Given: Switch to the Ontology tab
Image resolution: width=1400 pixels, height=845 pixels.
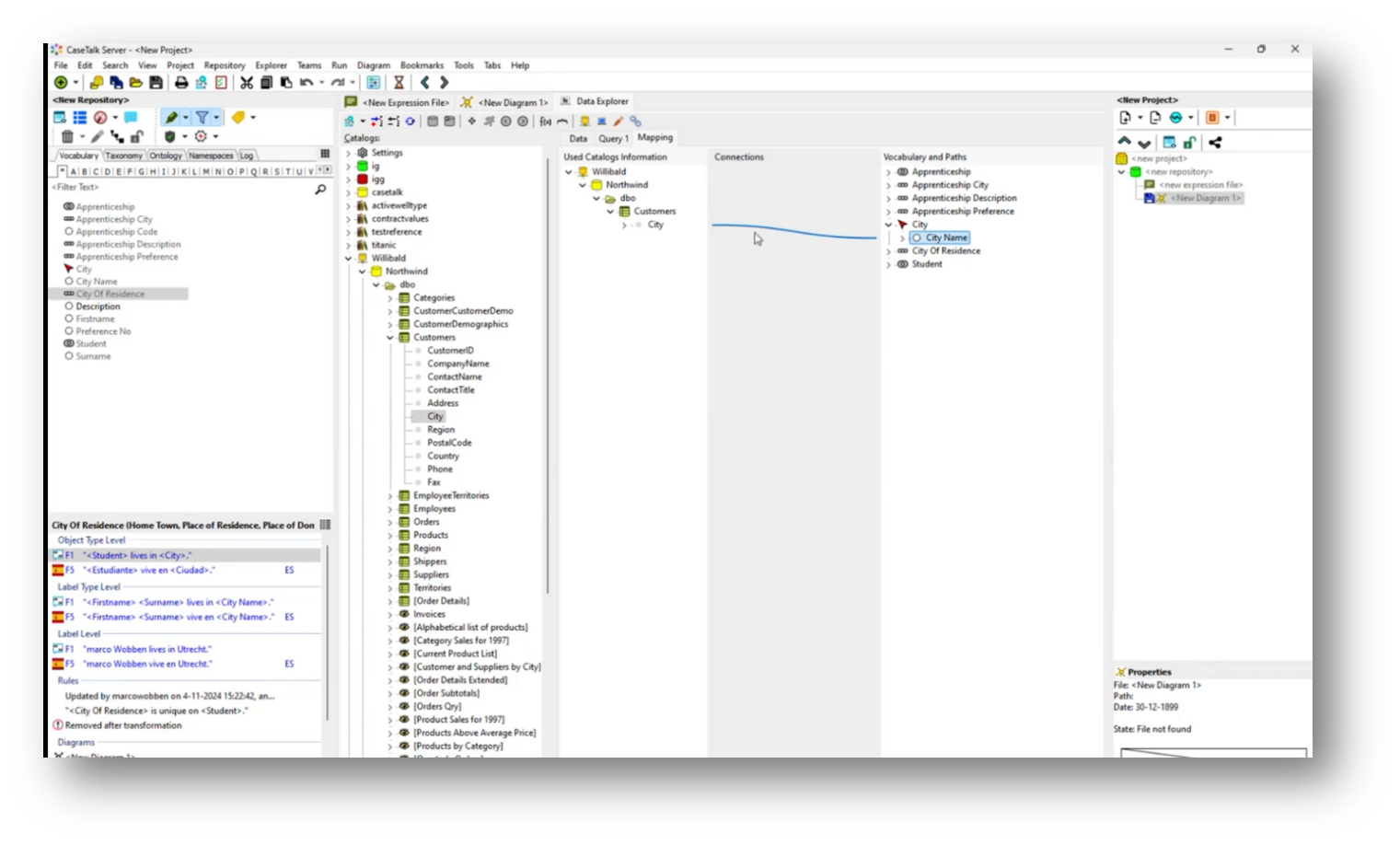Looking at the screenshot, I should coord(166,156).
